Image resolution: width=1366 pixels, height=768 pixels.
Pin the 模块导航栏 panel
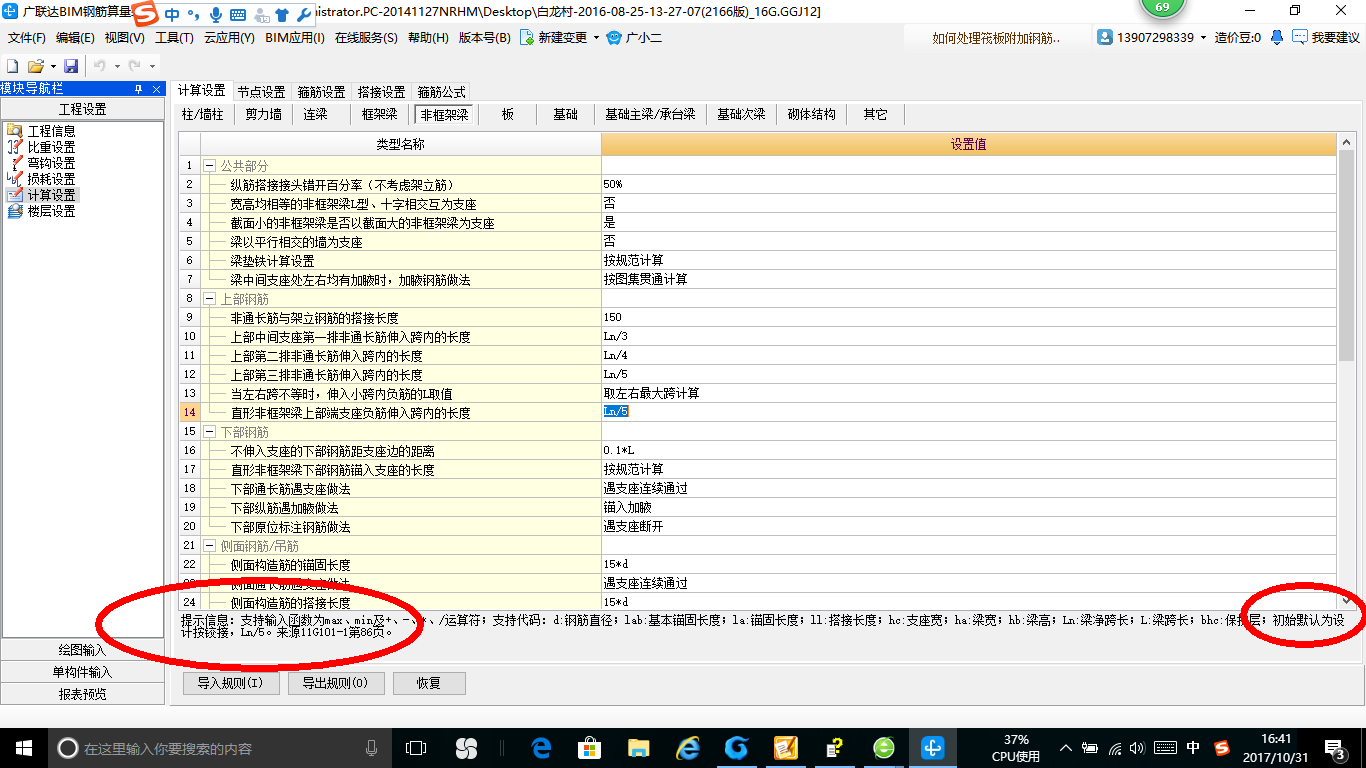[138, 89]
